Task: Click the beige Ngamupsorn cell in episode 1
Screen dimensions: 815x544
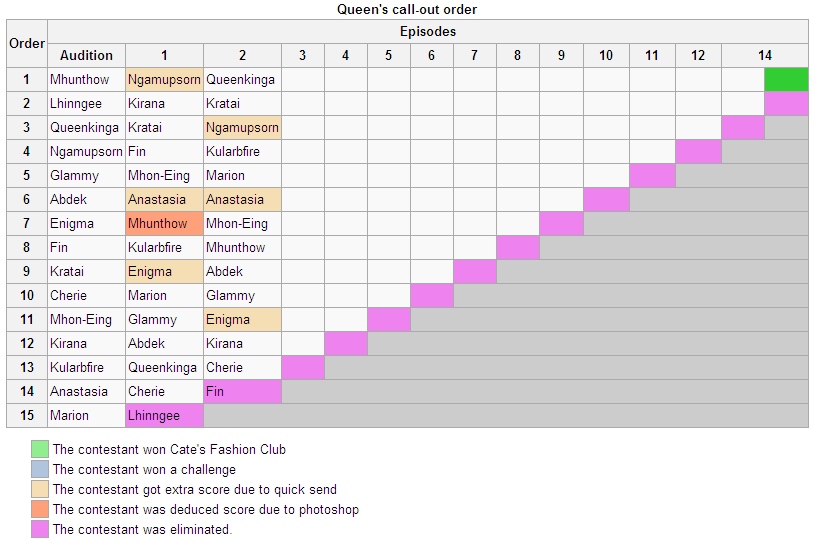Action: point(164,79)
